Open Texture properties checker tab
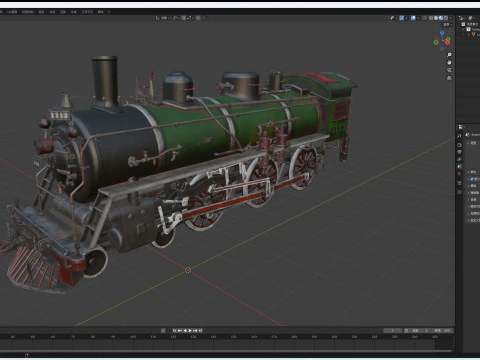The image size is (480, 360). (460, 192)
